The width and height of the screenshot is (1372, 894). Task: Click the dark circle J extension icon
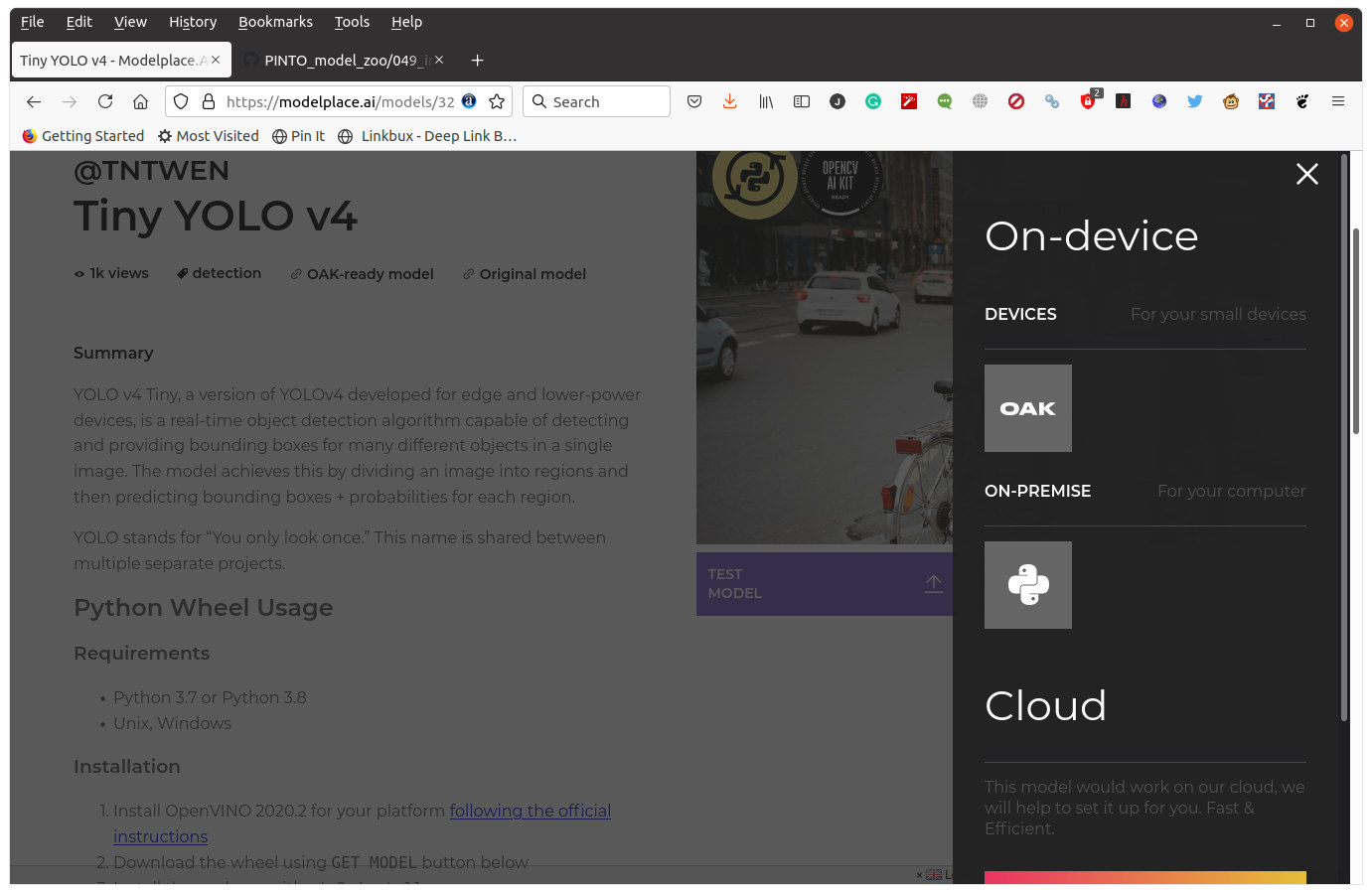point(838,101)
